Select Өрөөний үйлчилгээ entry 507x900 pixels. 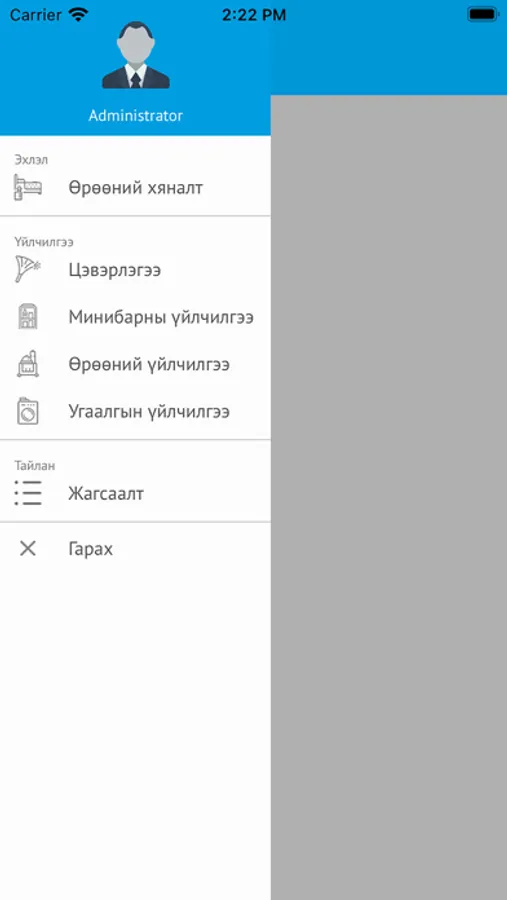tap(135, 364)
